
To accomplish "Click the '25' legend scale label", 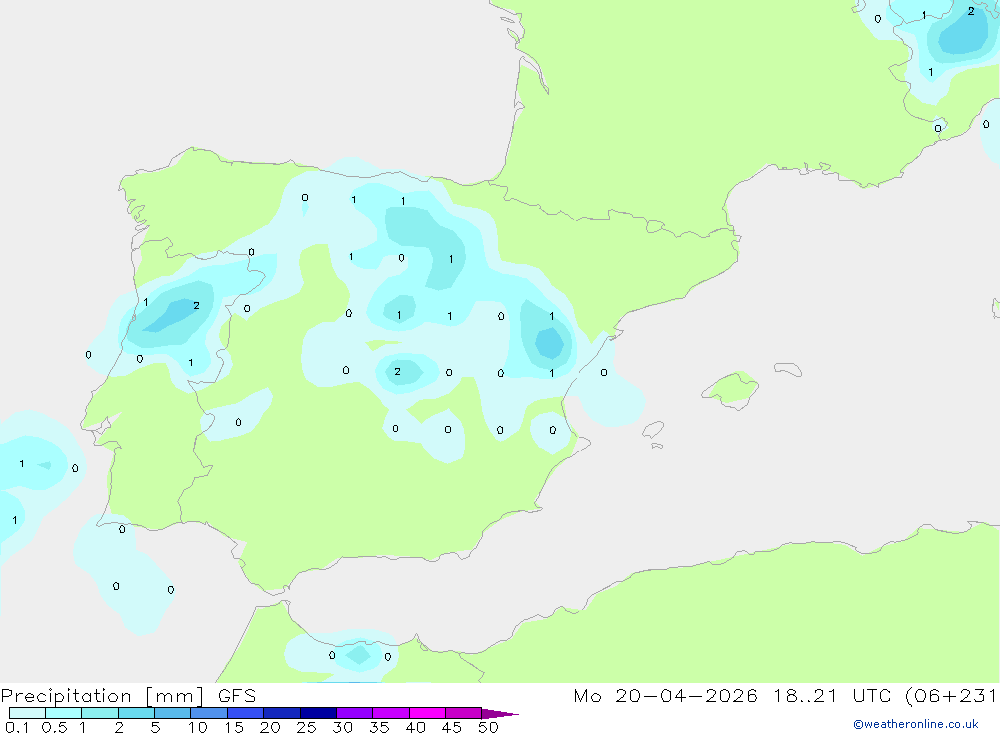I will click(306, 727).
